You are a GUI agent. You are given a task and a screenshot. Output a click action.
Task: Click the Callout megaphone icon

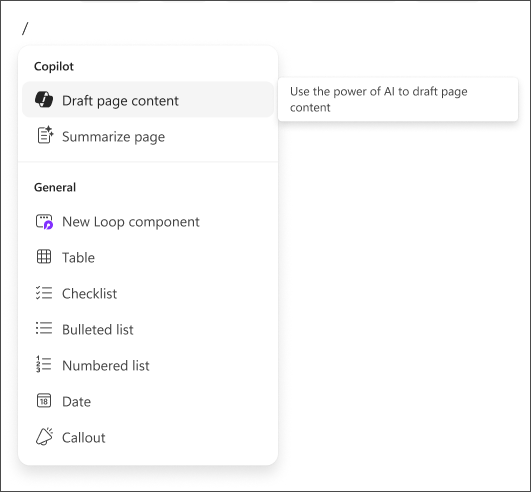click(x=44, y=436)
